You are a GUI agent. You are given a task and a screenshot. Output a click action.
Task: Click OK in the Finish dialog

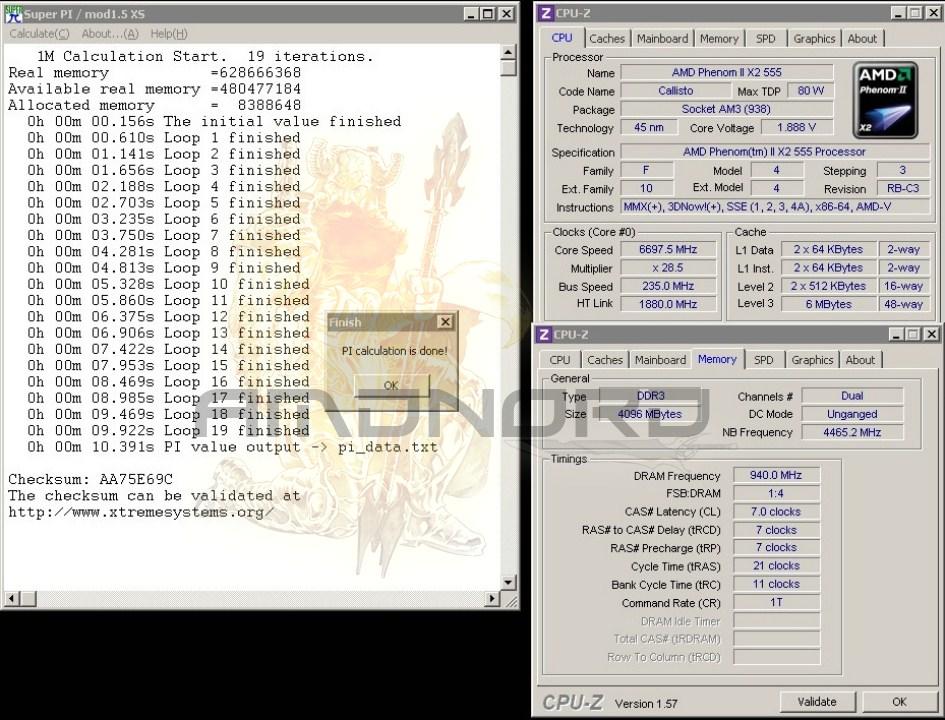(x=392, y=386)
